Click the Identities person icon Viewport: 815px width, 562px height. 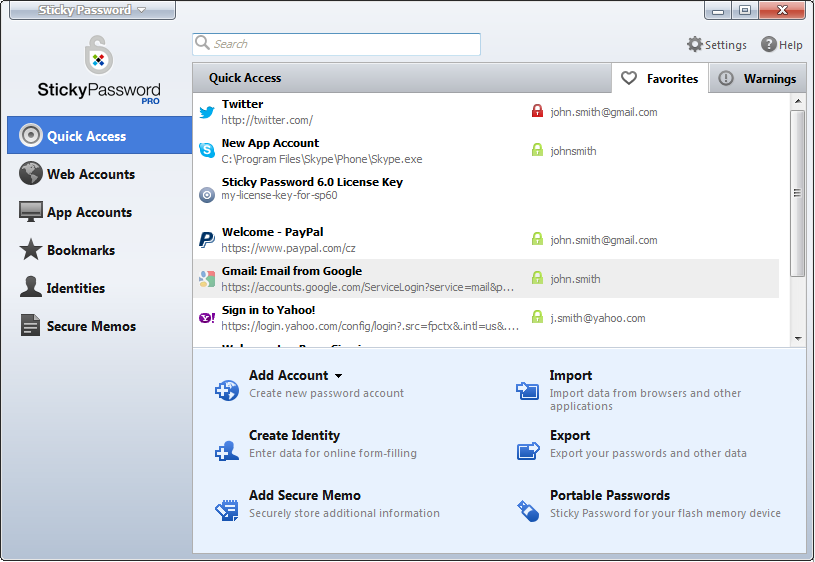[x=31, y=287]
